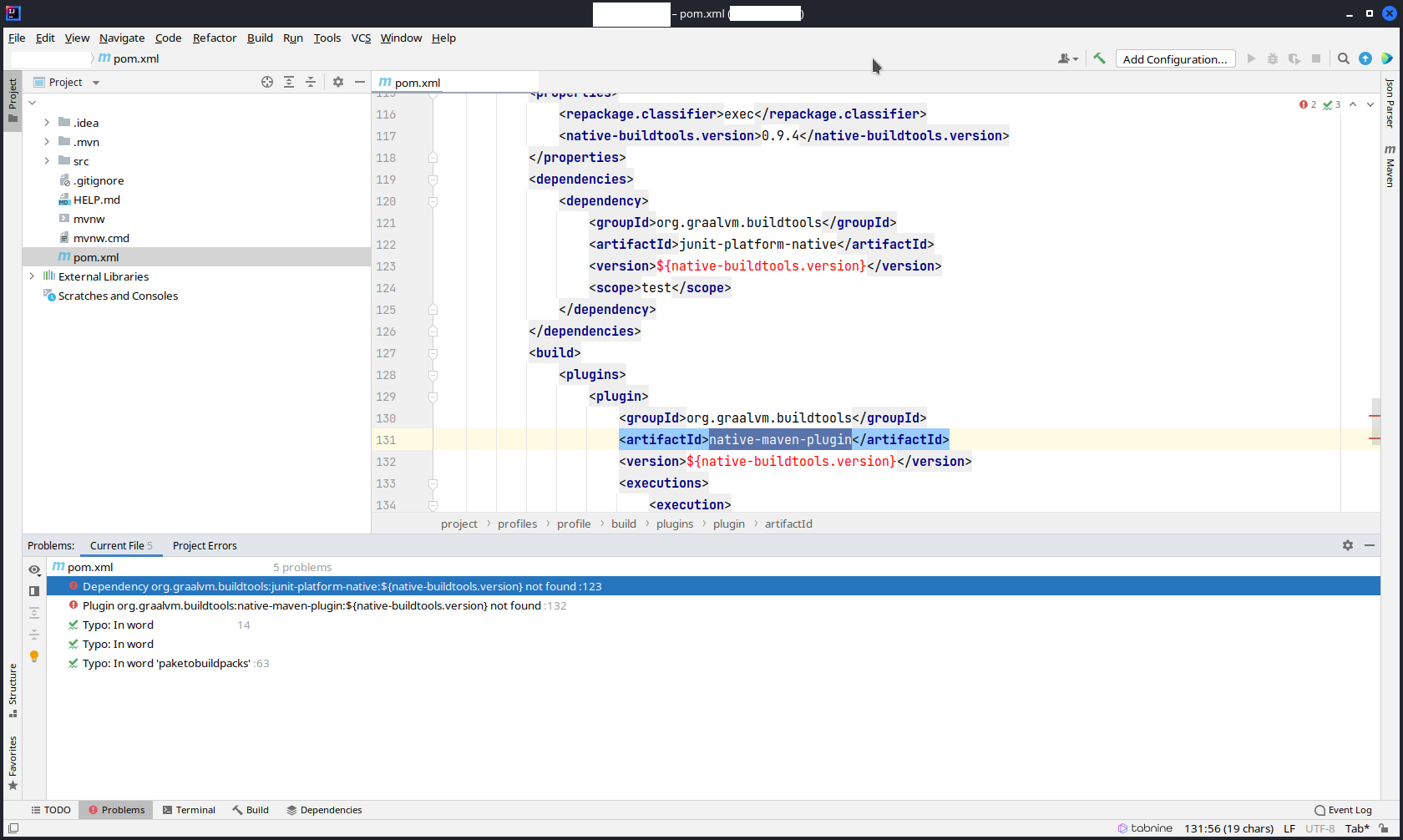
Task: Click the Stop square icon
Action: pyautogui.click(x=1316, y=58)
